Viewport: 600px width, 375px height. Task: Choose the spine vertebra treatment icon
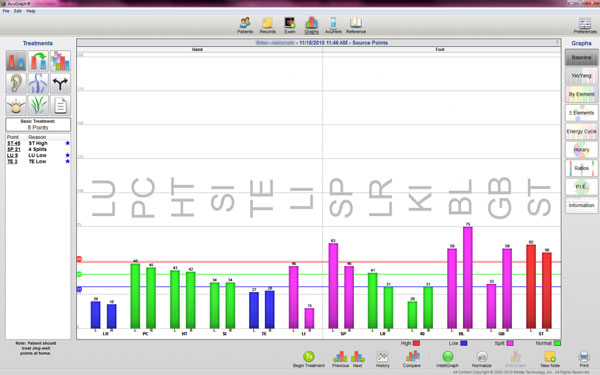coord(16,105)
